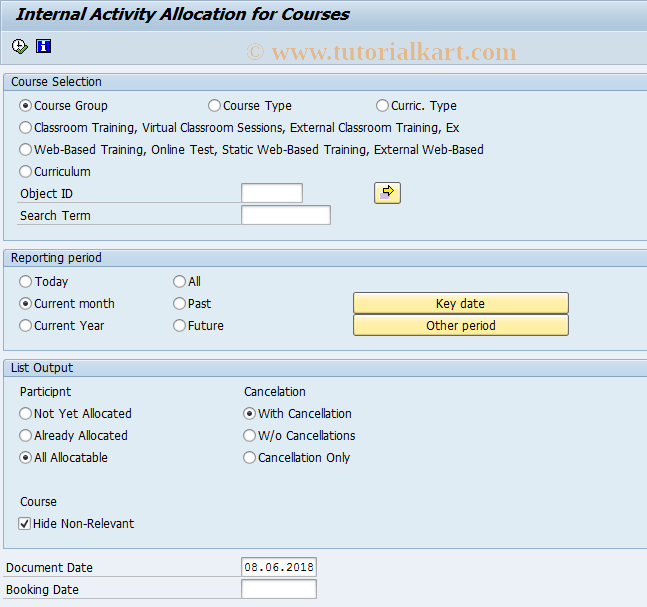Choose the Web-Based Training radio option
Screen dimensions: 647x607
pyautogui.click(x=25, y=149)
